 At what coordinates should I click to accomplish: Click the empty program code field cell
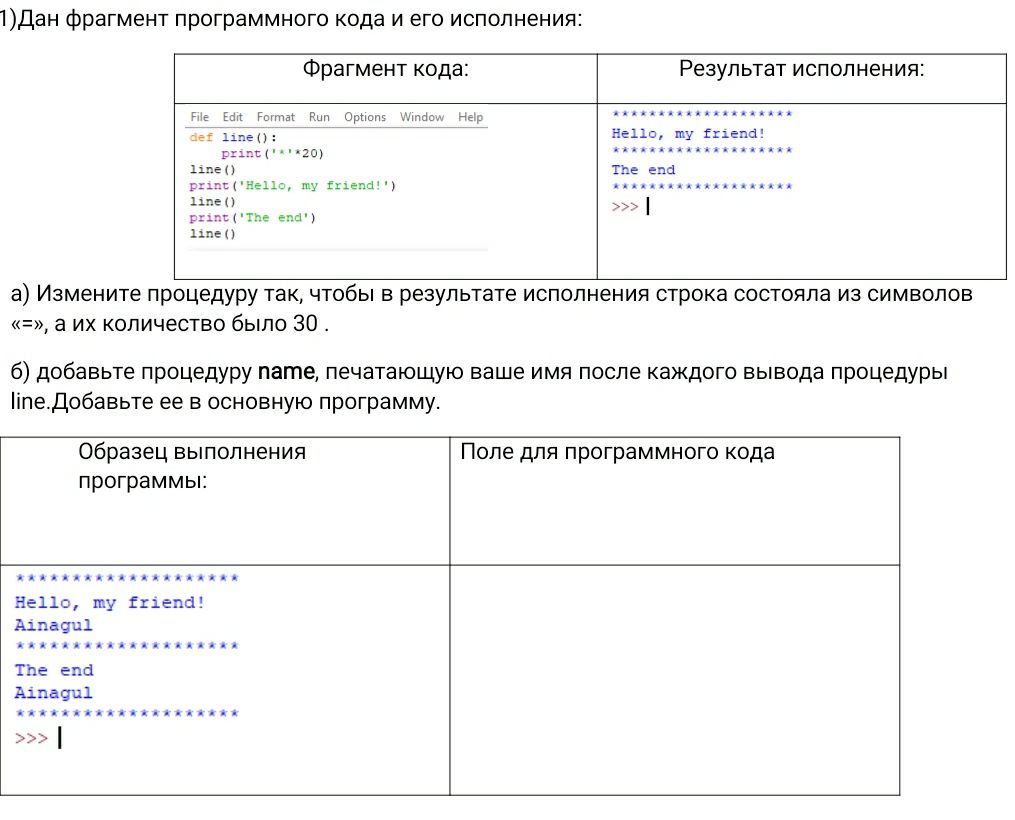(x=675, y=680)
